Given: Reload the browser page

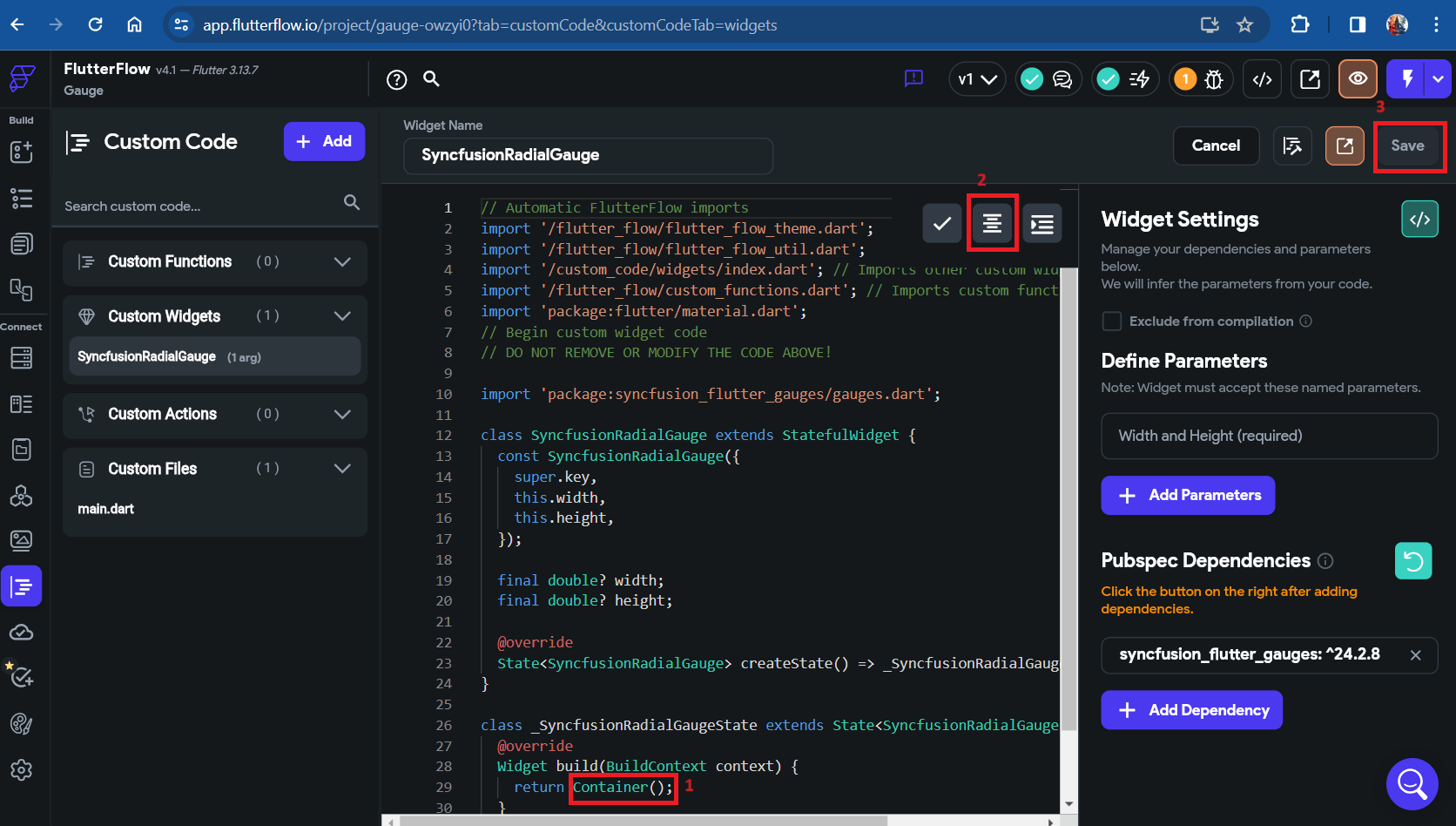Looking at the screenshot, I should 96,24.
